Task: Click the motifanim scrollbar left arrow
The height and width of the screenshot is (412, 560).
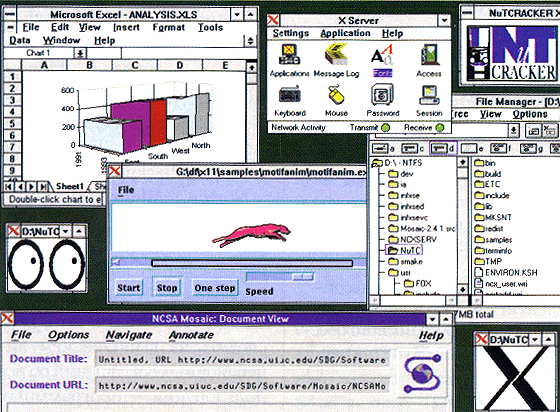Action: 116,263
